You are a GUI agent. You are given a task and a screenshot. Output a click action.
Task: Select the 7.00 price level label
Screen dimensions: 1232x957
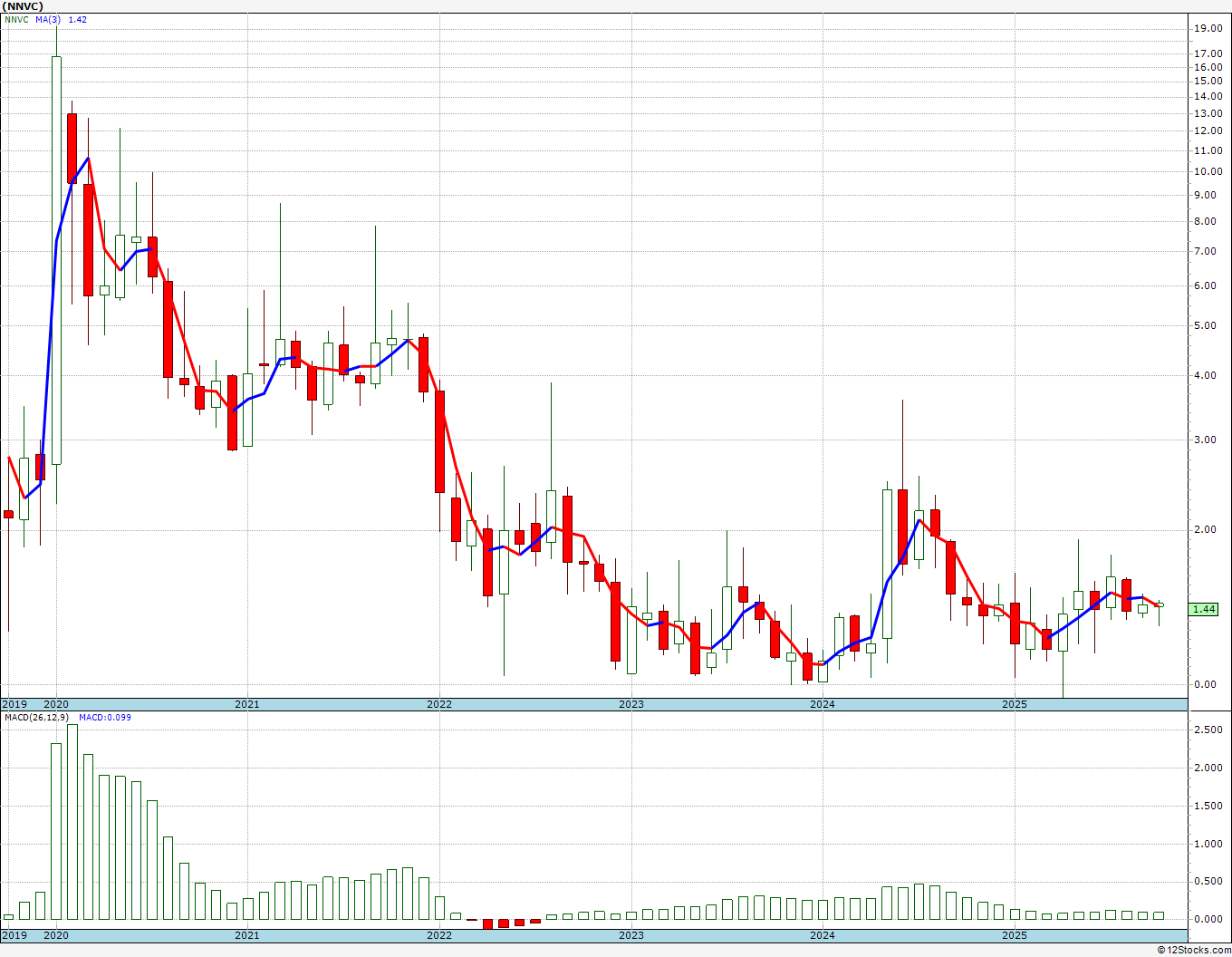coord(1206,251)
